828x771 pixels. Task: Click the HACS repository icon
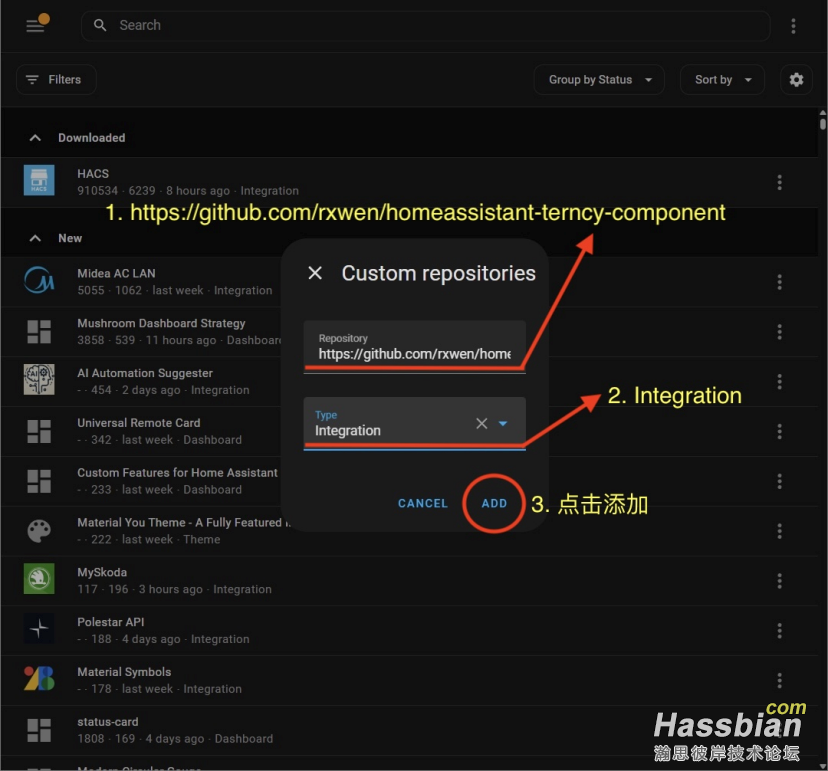click(39, 180)
